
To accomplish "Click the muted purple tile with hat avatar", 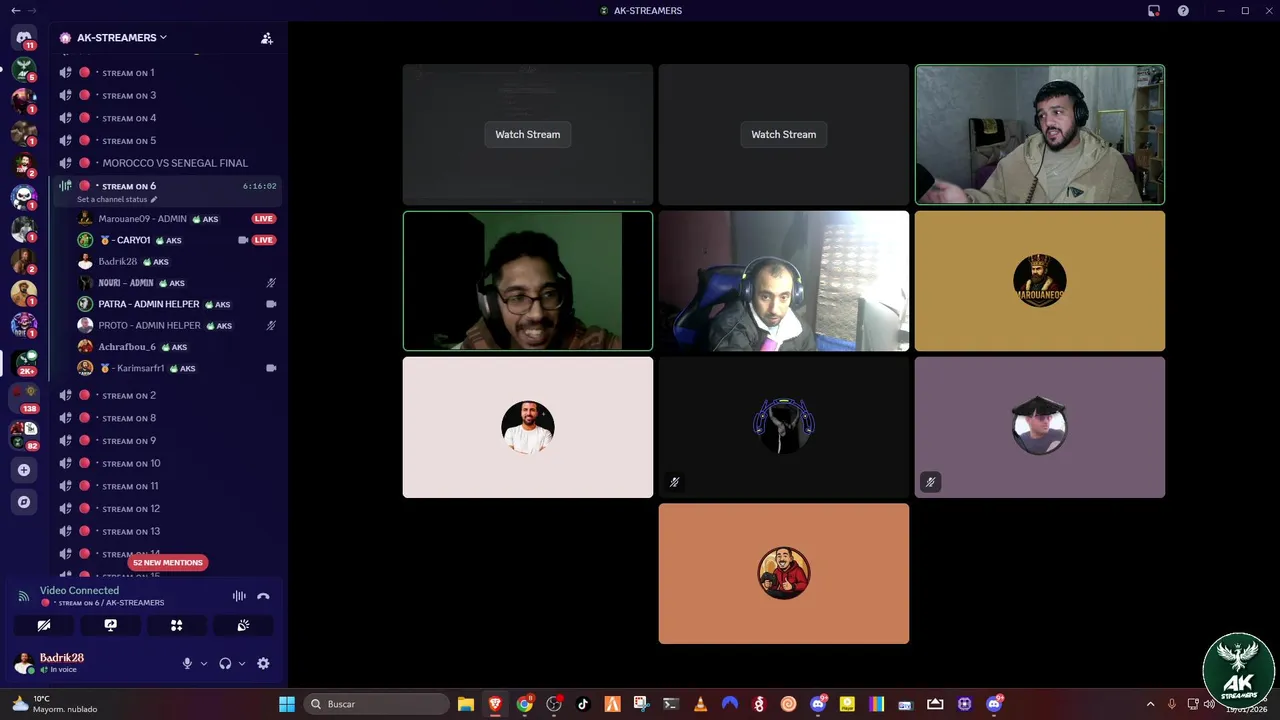I will click(1040, 427).
